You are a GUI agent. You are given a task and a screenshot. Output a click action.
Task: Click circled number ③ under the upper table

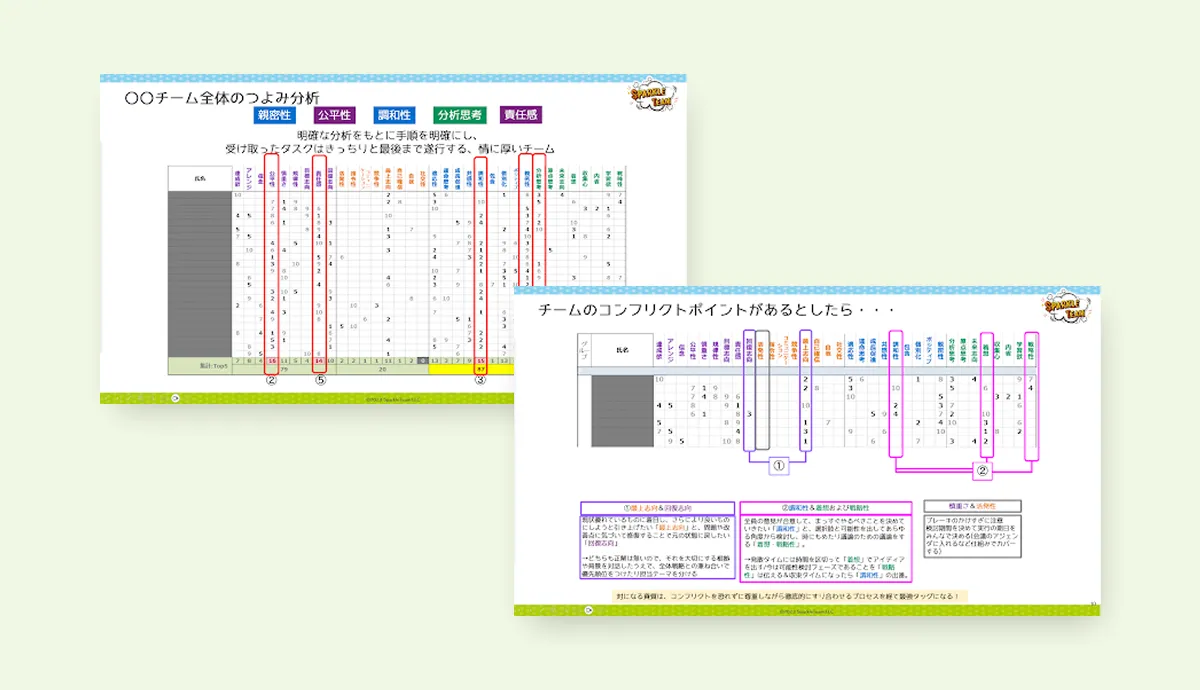pos(481,379)
